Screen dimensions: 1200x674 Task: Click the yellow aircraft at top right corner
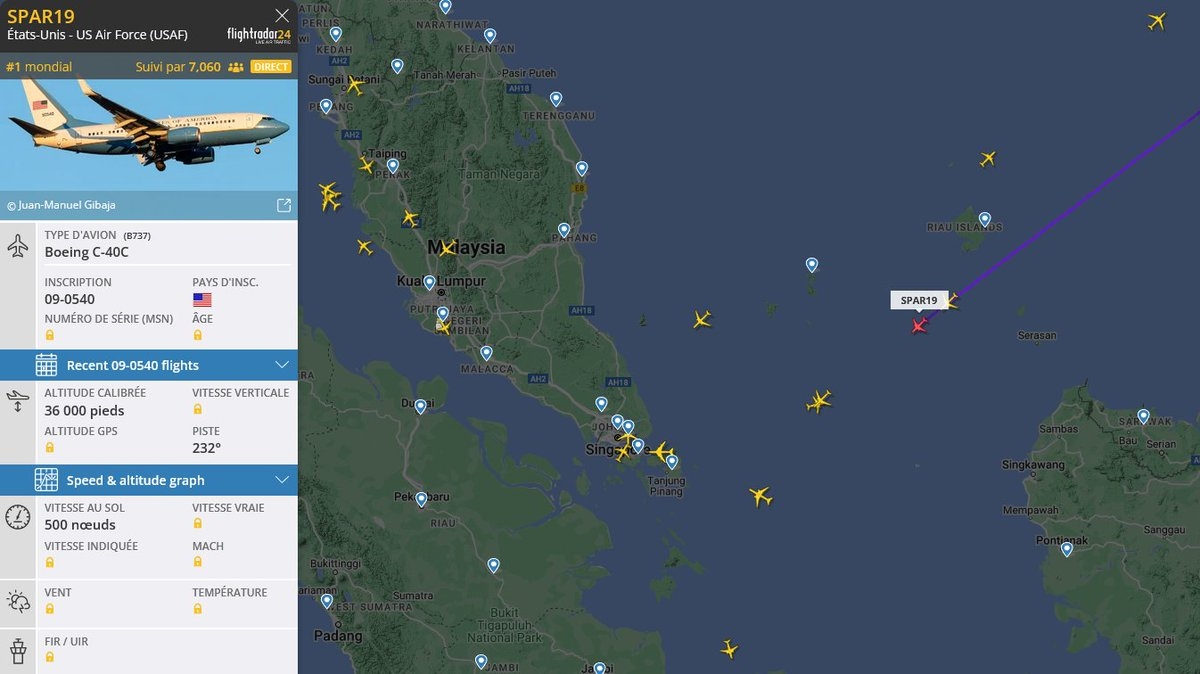click(x=1157, y=20)
